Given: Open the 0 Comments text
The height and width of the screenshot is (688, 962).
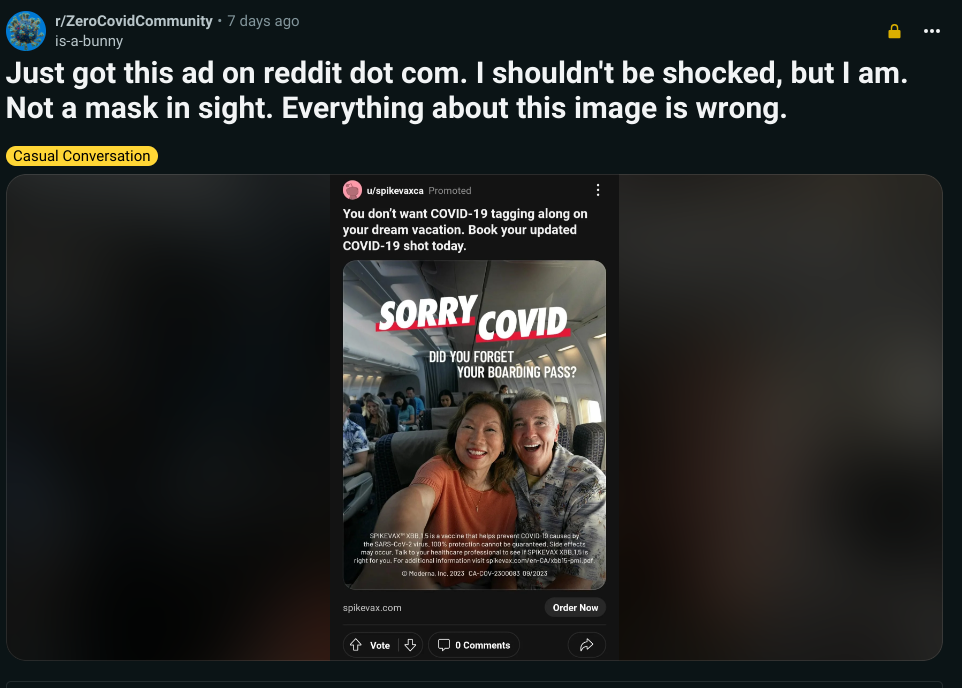Looking at the screenshot, I should coord(483,646).
